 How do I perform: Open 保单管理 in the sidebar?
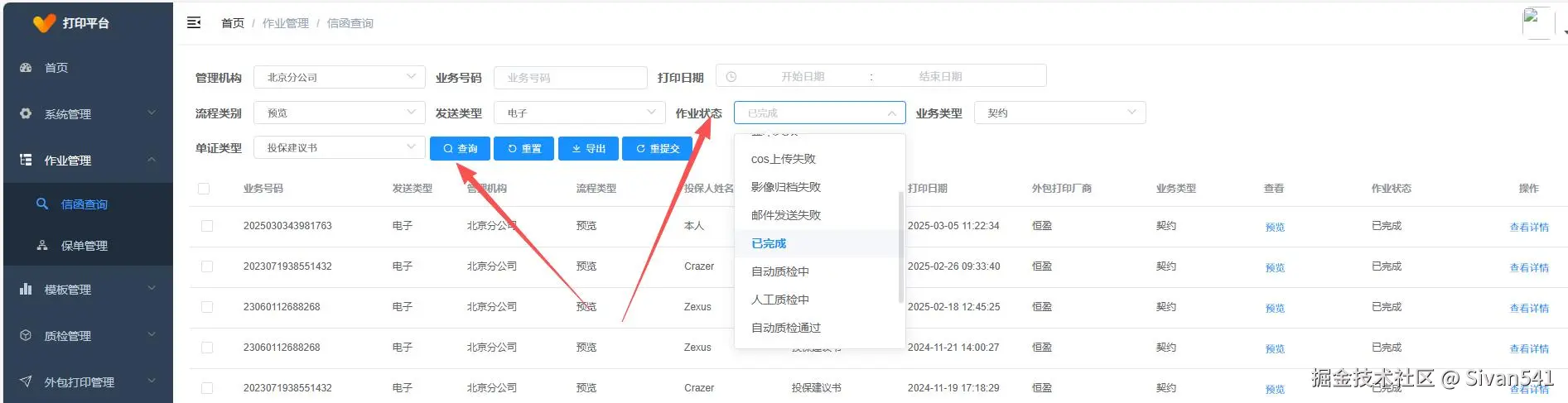point(88,245)
